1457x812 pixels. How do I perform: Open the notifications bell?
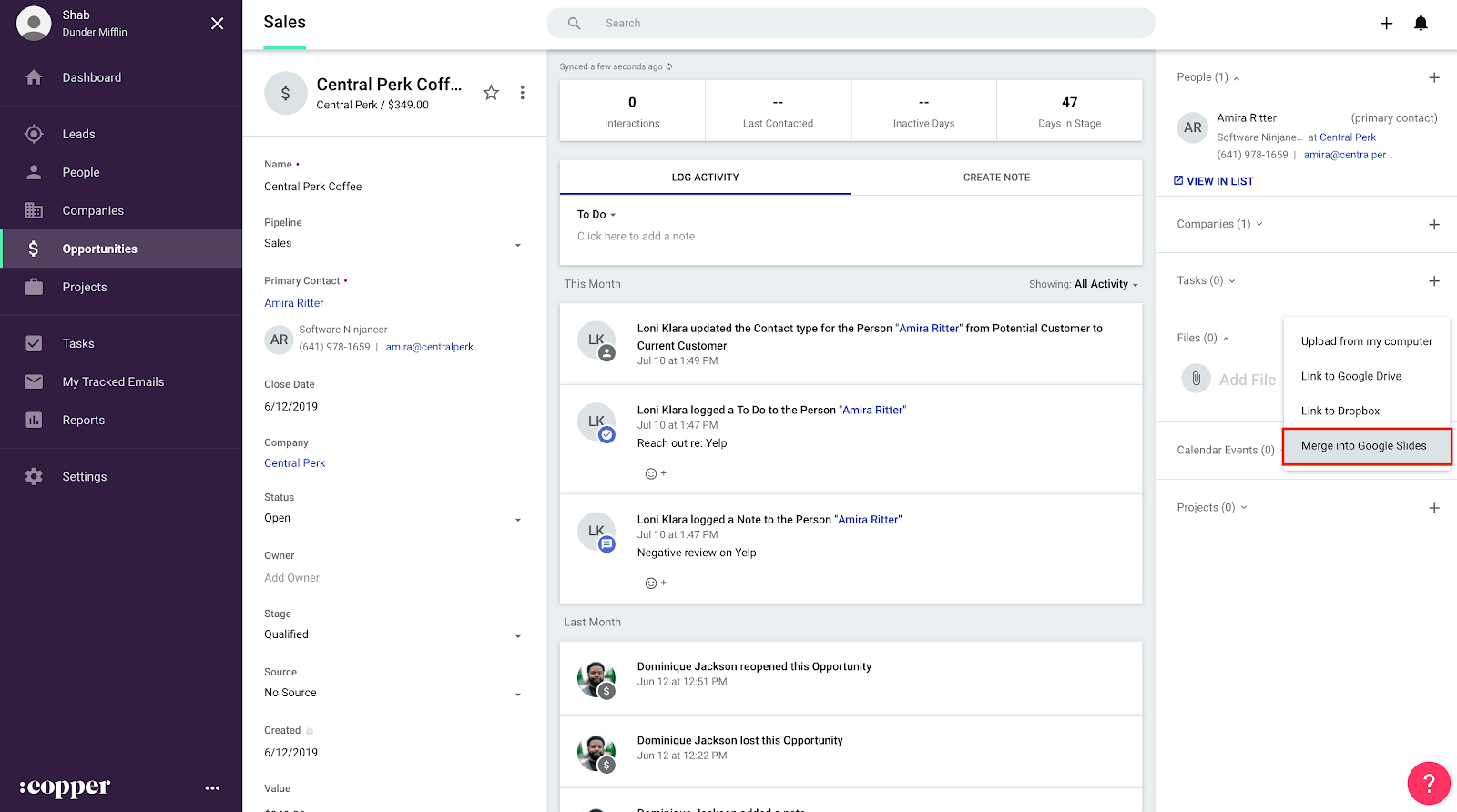[1421, 24]
